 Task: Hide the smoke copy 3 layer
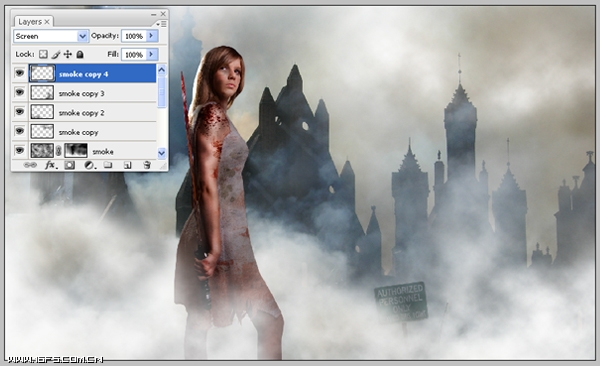point(20,92)
